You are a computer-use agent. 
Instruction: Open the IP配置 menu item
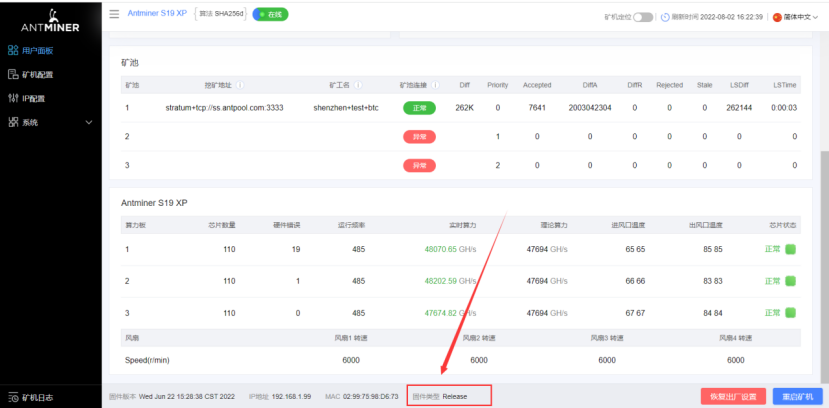(26, 98)
